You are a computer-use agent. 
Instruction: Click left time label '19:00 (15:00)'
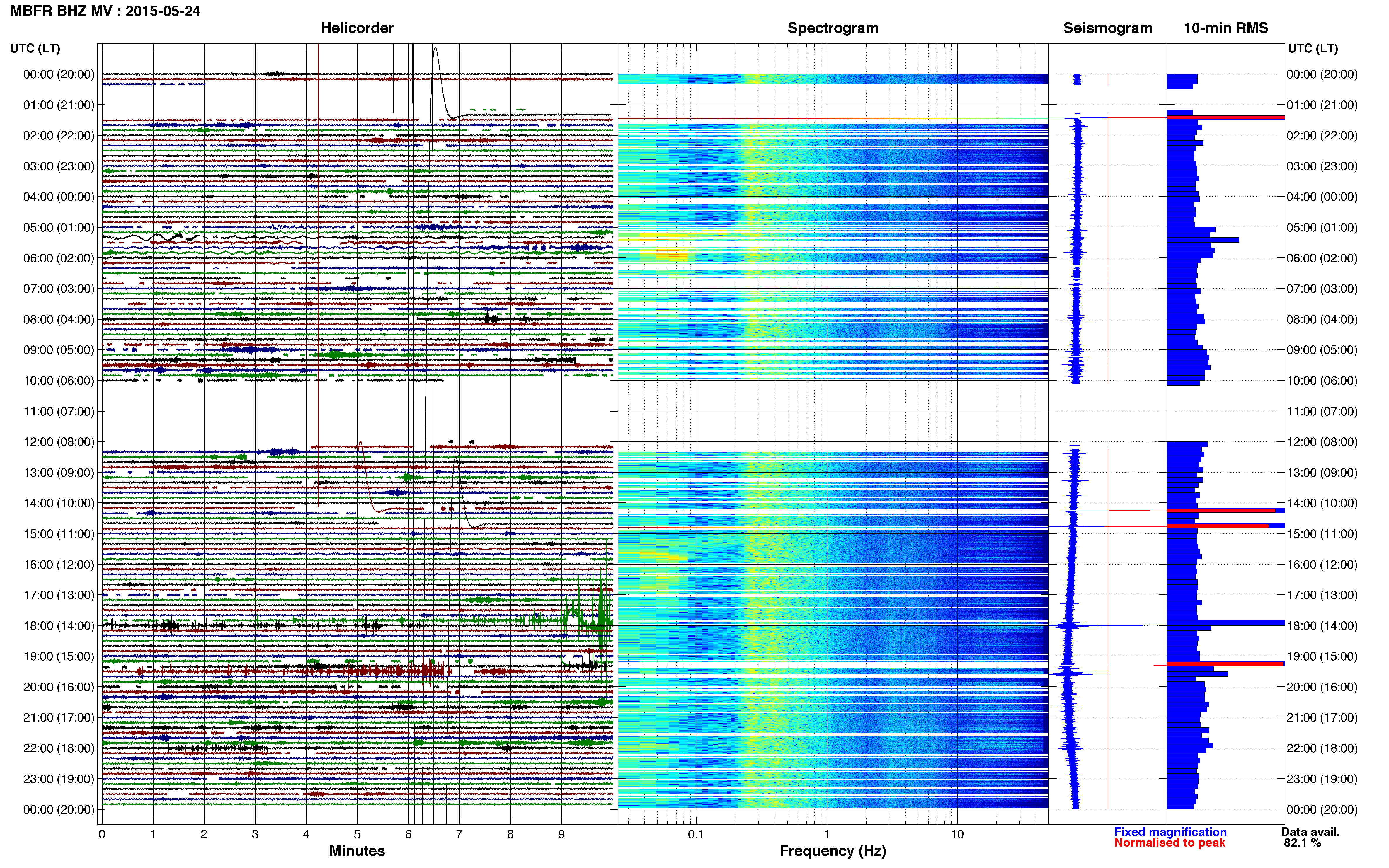[59, 656]
